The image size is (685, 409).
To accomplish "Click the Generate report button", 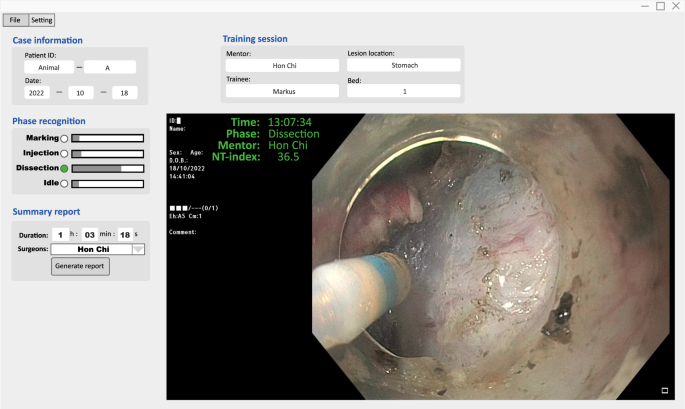I will click(x=80, y=266).
